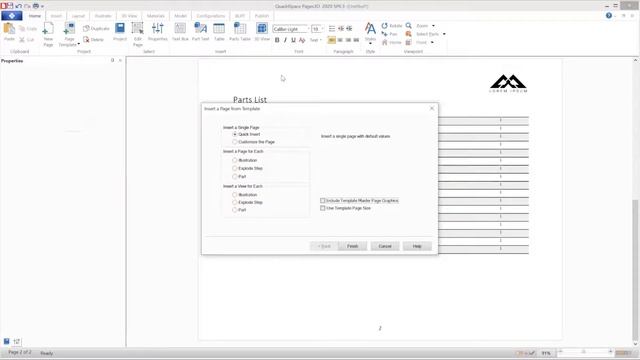Viewport: 640px width, 360px height.
Task: Click the Help button in the dialog
Action: point(417,246)
